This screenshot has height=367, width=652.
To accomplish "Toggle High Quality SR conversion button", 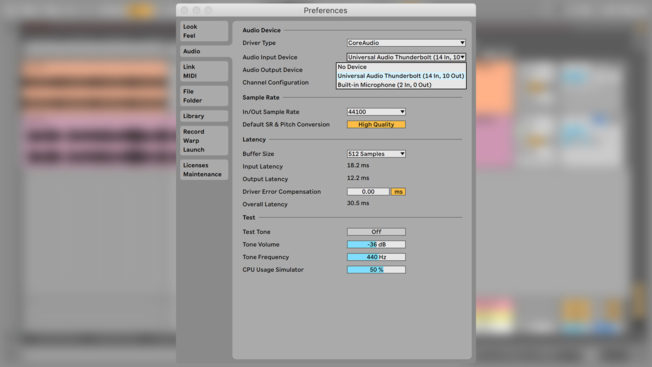I will click(376, 124).
